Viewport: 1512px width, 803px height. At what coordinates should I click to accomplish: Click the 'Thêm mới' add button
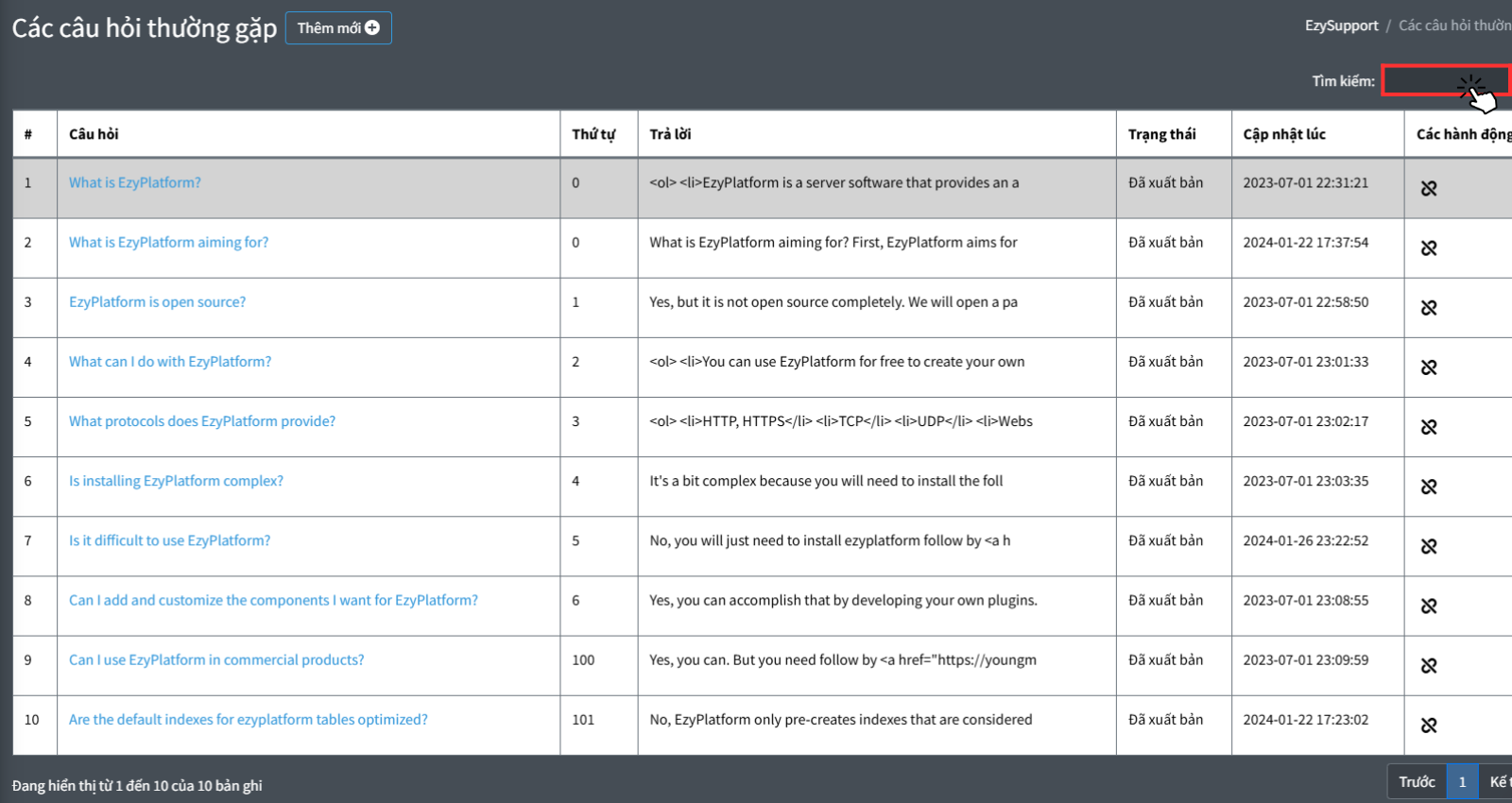point(338,28)
